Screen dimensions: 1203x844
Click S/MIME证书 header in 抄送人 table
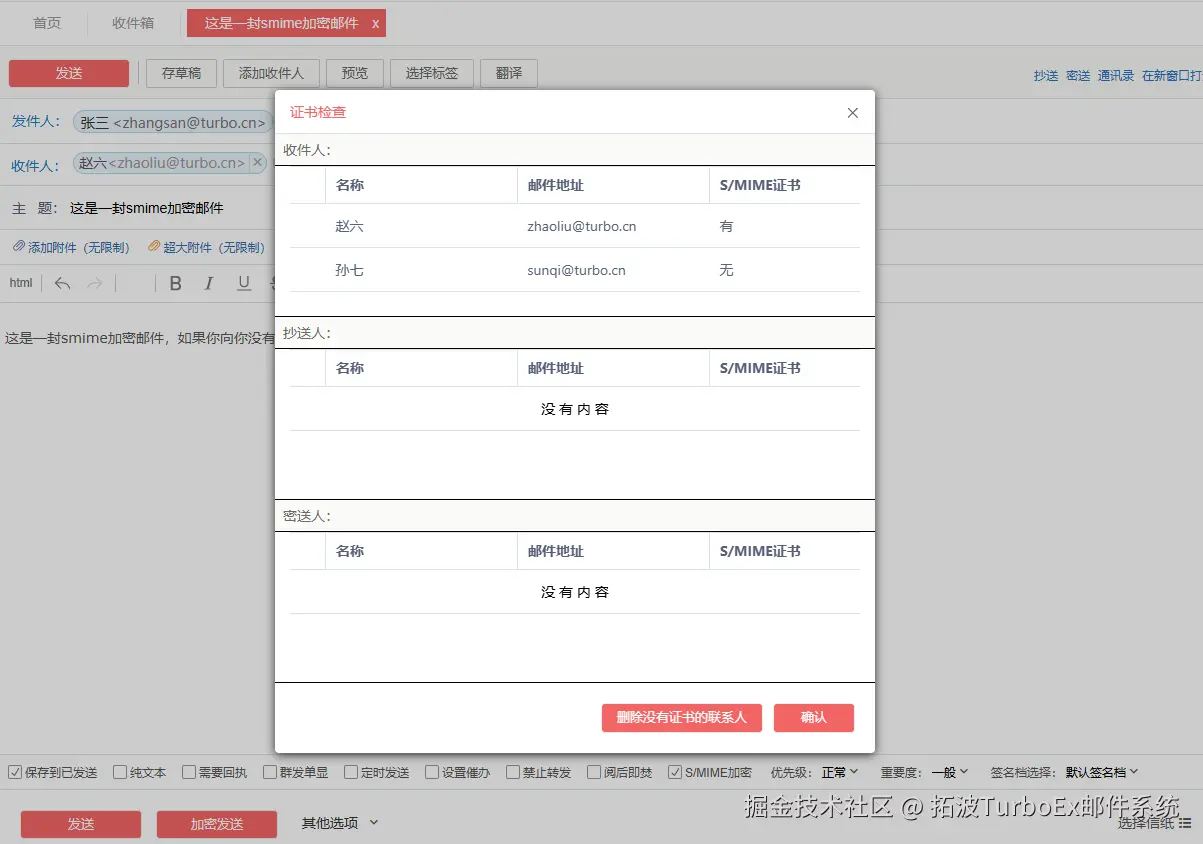(x=760, y=368)
